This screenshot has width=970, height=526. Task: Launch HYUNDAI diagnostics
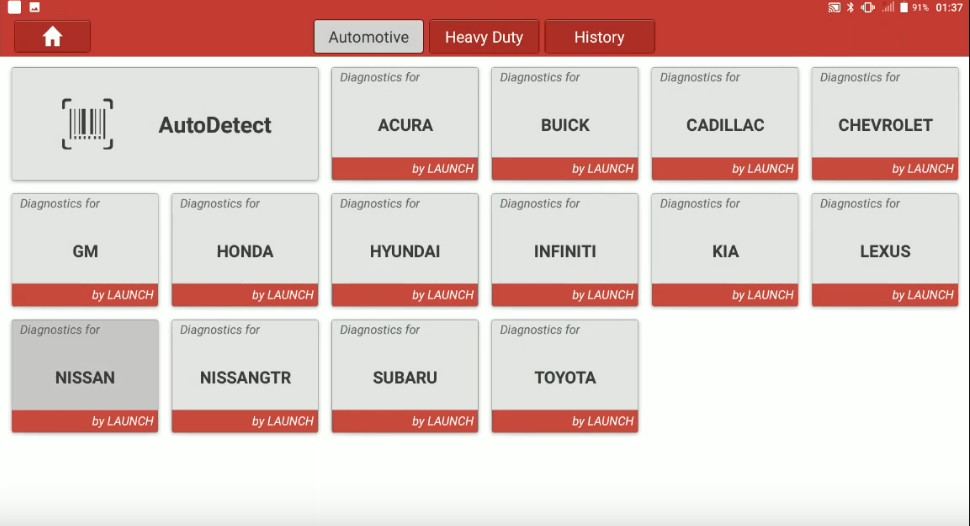[405, 250]
